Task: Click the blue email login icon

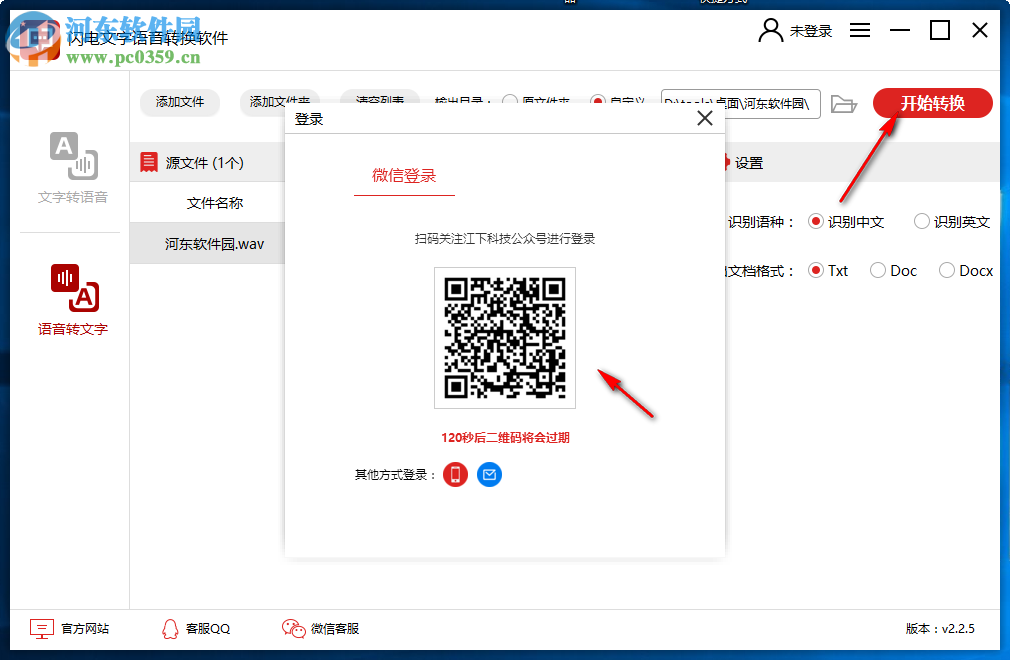Action: [489, 476]
